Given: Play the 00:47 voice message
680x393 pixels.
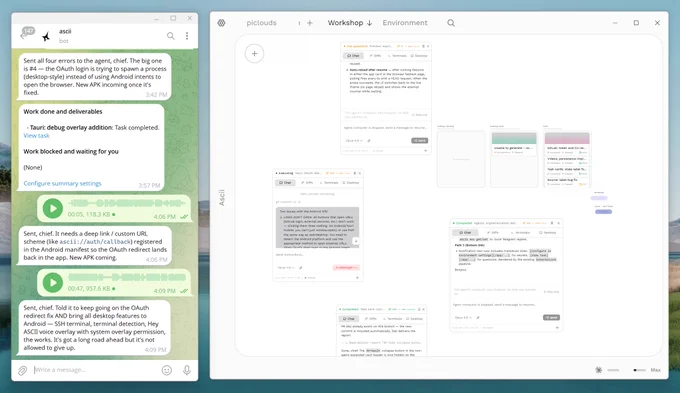Looking at the screenshot, I should click(x=53, y=283).
